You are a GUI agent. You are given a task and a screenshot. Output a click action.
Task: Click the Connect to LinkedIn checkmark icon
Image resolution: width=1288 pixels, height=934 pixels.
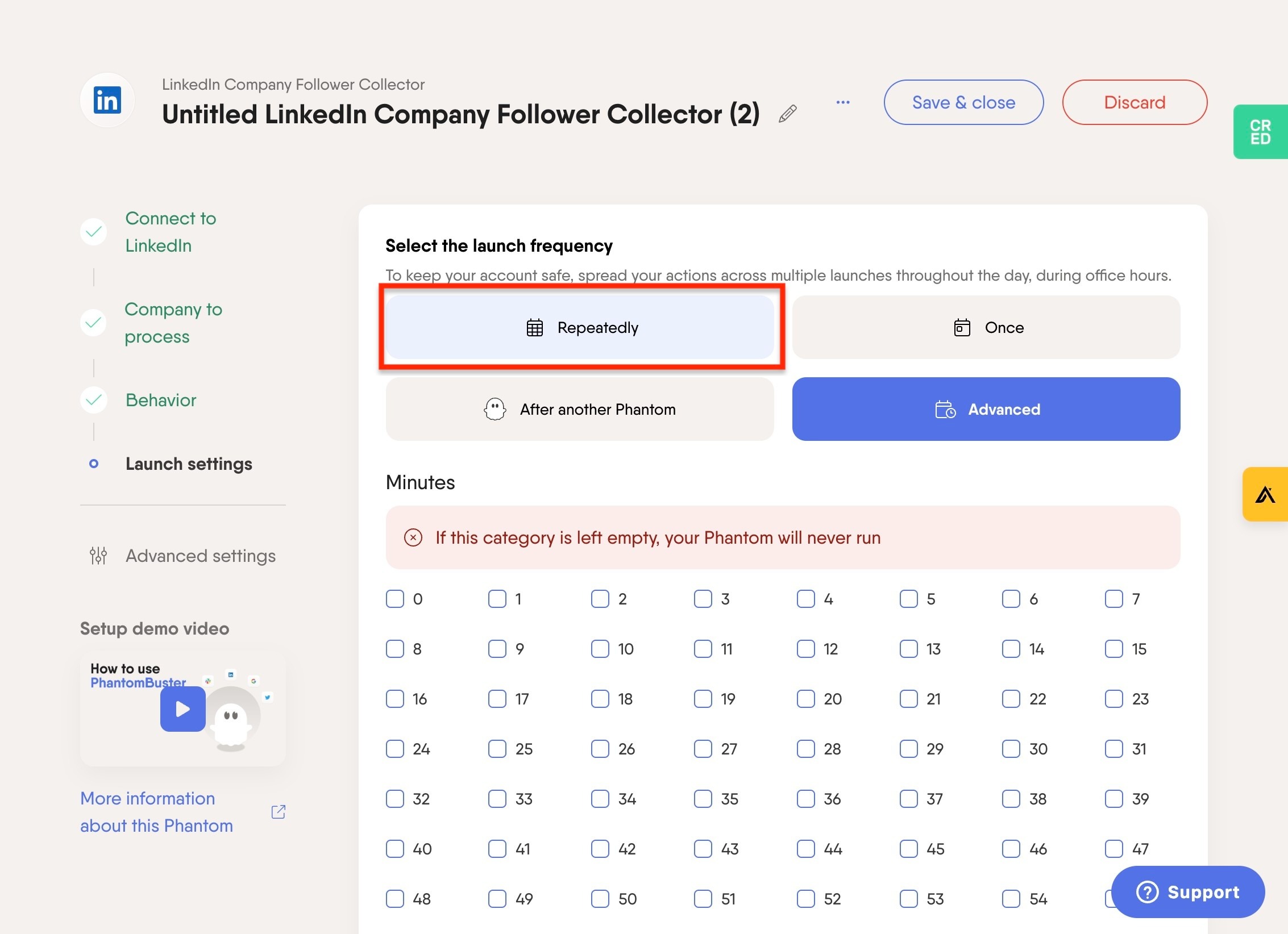[94, 232]
